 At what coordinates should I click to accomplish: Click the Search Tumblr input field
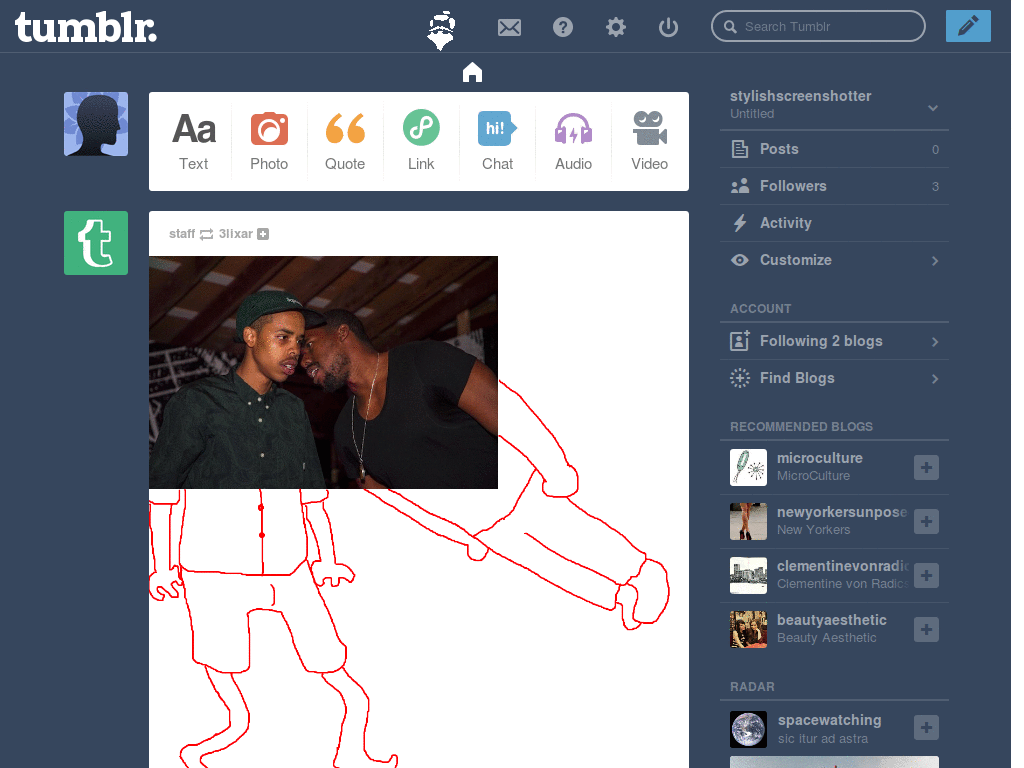click(818, 26)
